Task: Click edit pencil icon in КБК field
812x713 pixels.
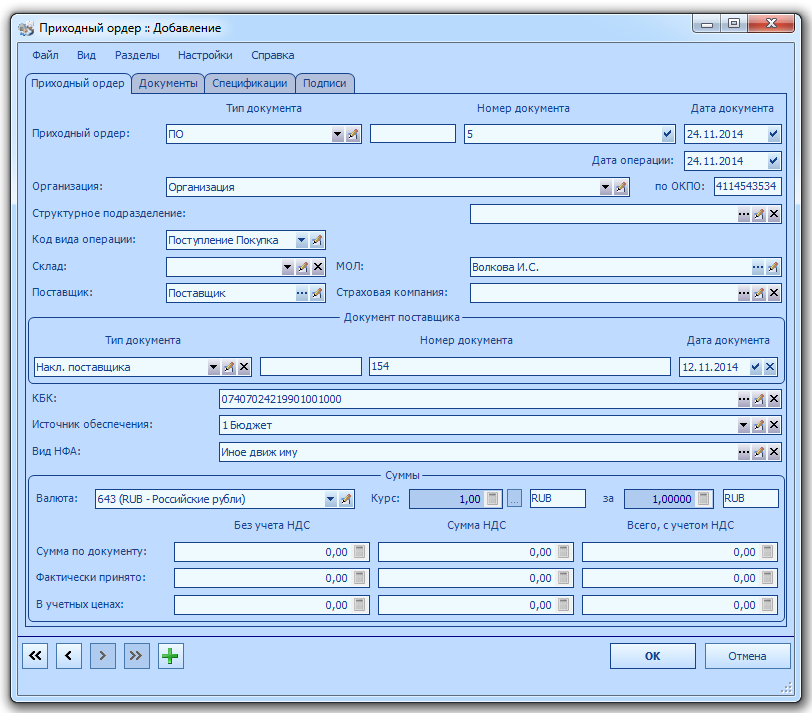Action: 759,399
